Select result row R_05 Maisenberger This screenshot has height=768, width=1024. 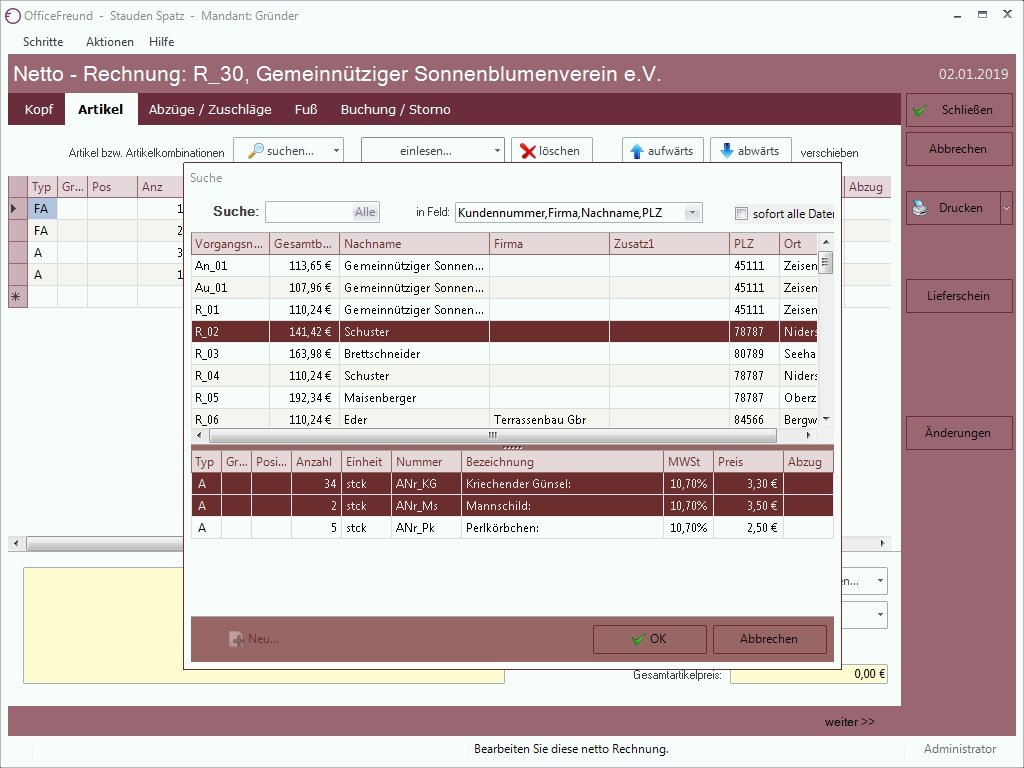[x=504, y=398]
